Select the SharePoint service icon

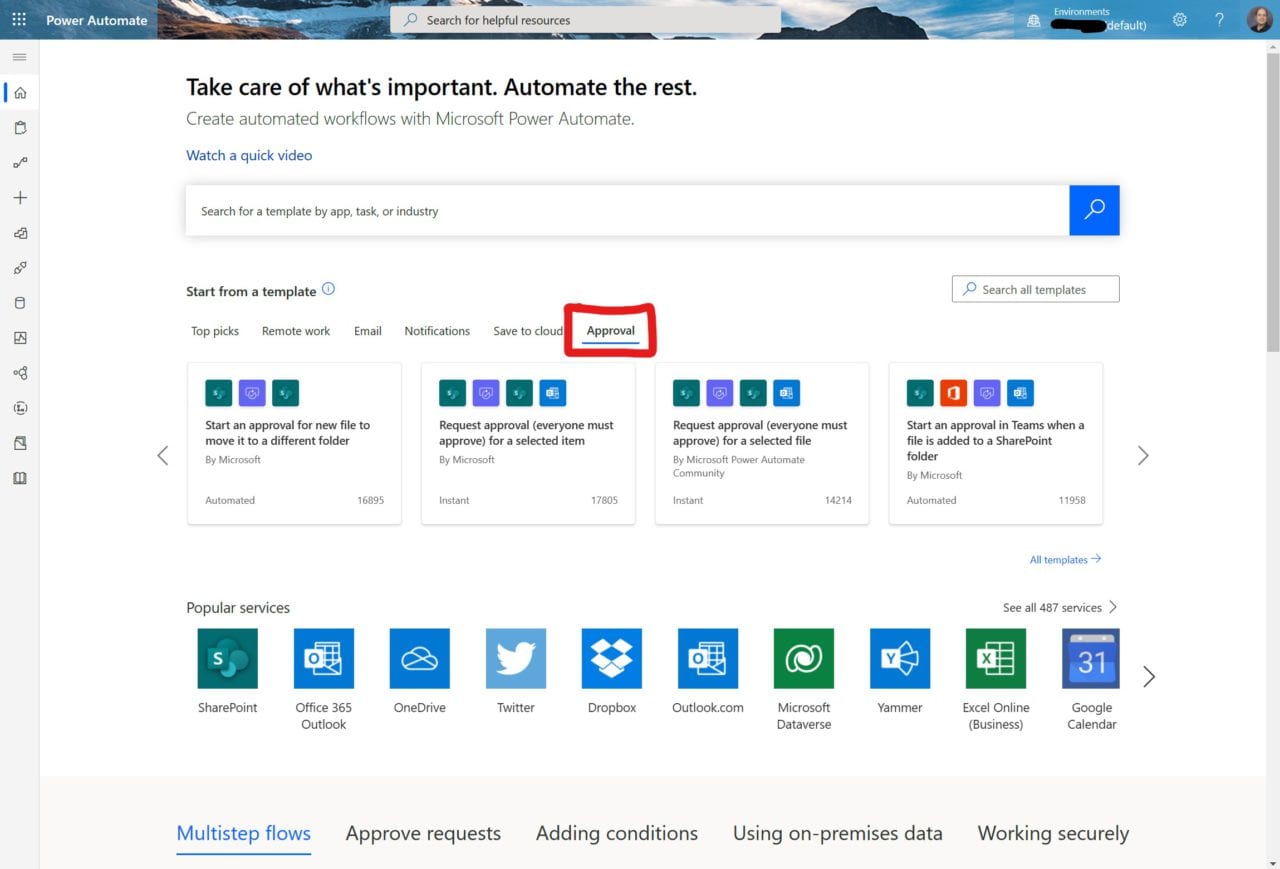pyautogui.click(x=227, y=658)
